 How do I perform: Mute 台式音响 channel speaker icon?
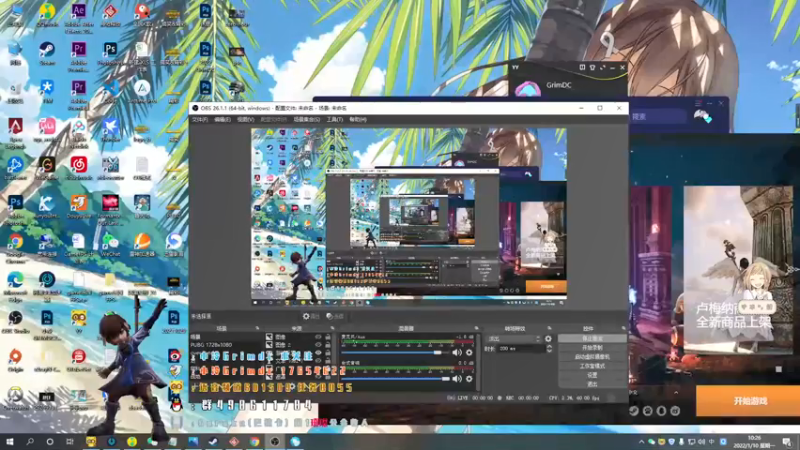point(457,379)
